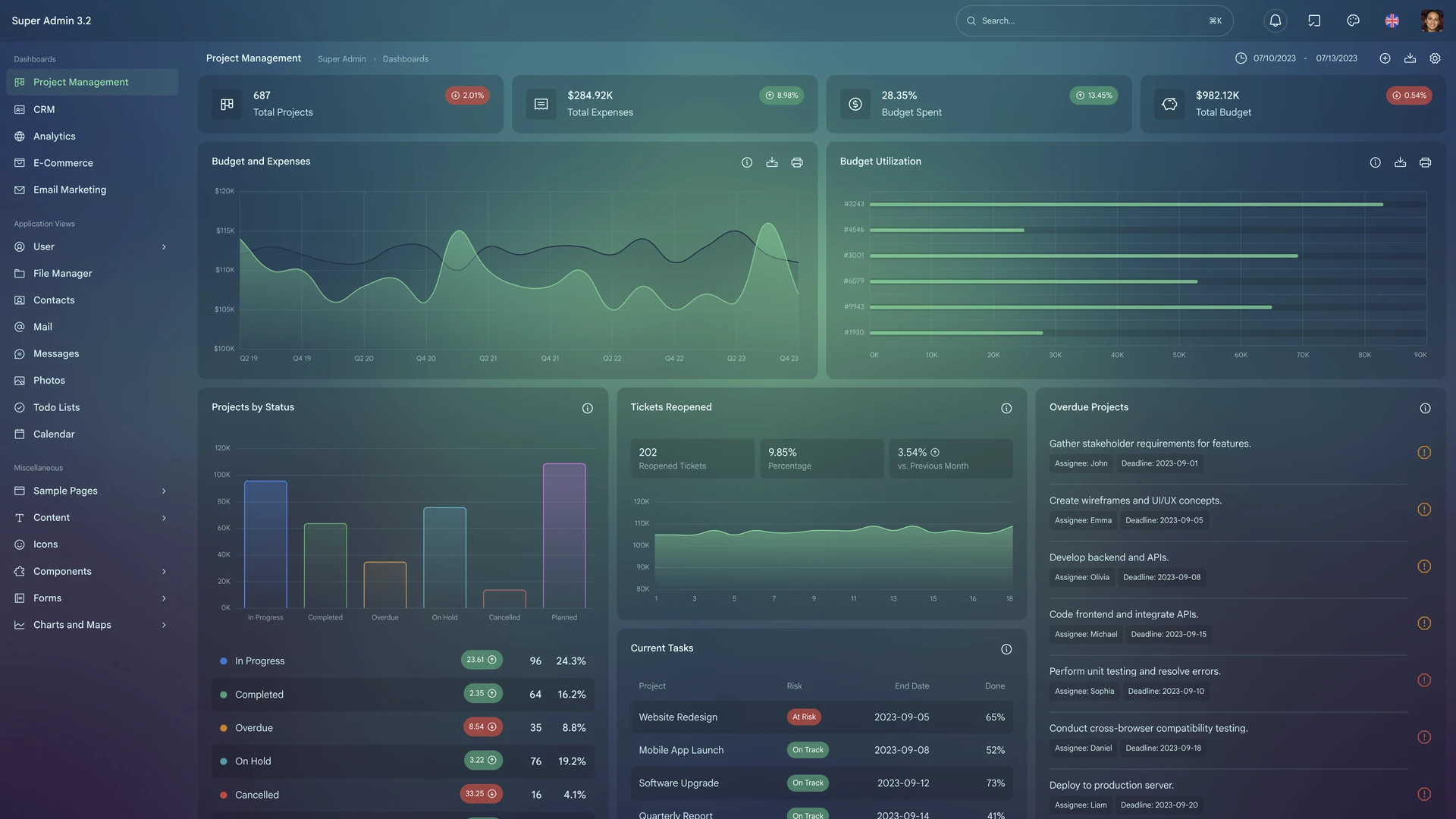Expand the Sample Pages submenu
The height and width of the screenshot is (819, 1456).
tap(164, 491)
